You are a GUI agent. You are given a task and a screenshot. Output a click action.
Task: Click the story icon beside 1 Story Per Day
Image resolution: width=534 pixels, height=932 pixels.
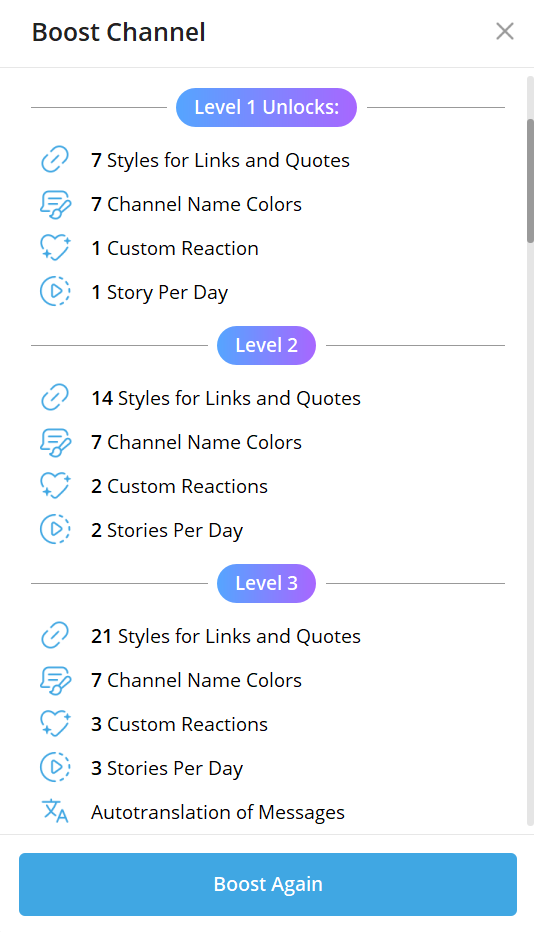click(x=55, y=292)
